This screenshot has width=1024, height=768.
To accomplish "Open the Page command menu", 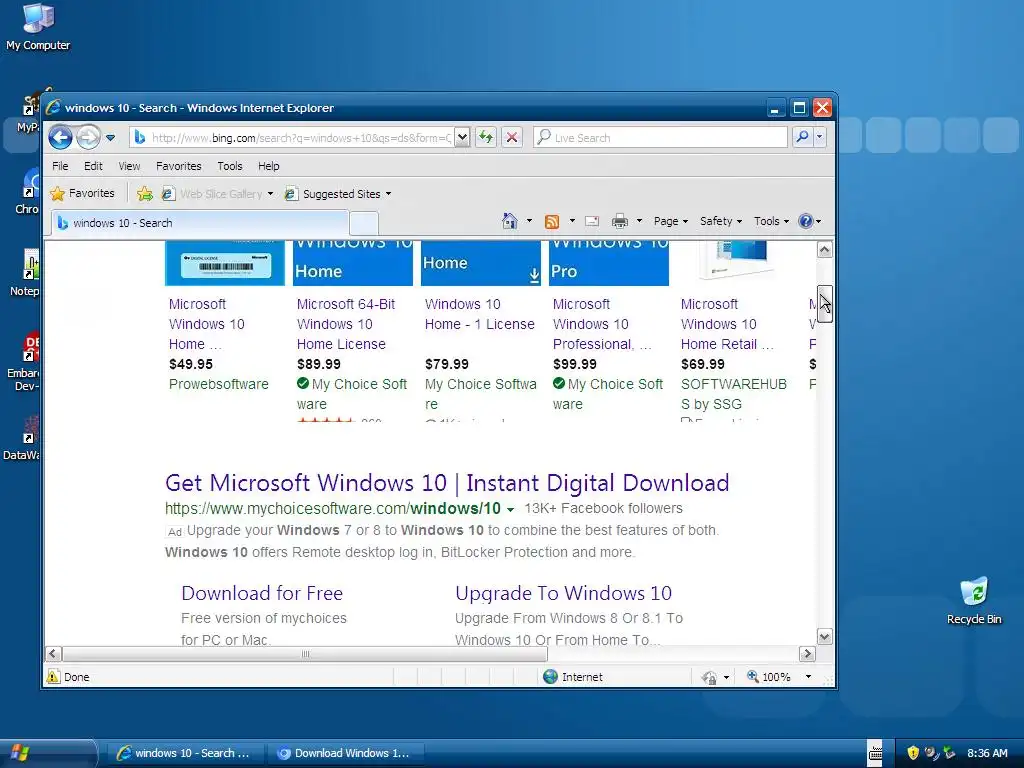I will pos(671,221).
